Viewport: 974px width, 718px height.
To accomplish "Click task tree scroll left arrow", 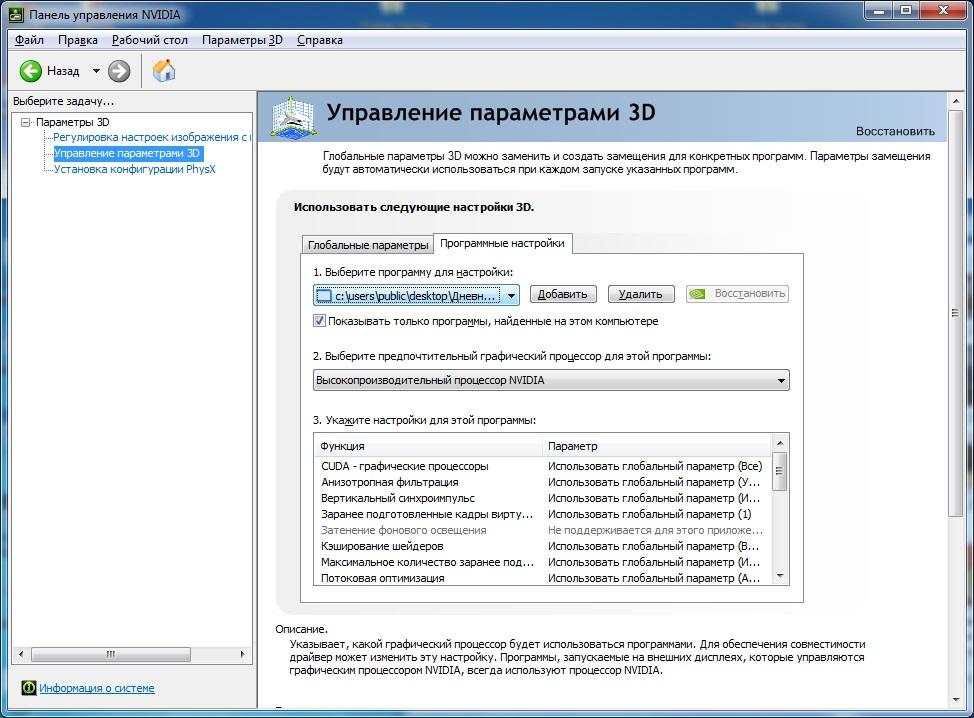I will coord(22,654).
